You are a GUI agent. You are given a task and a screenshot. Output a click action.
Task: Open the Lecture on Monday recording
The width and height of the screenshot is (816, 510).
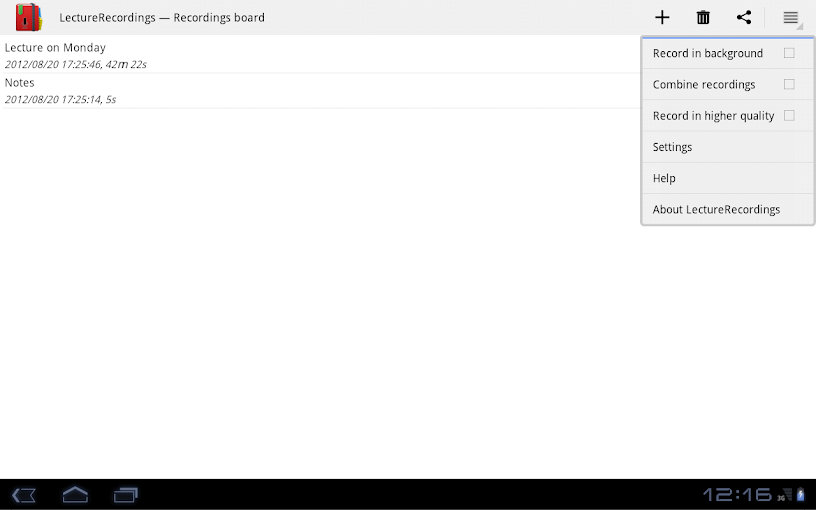click(x=322, y=55)
